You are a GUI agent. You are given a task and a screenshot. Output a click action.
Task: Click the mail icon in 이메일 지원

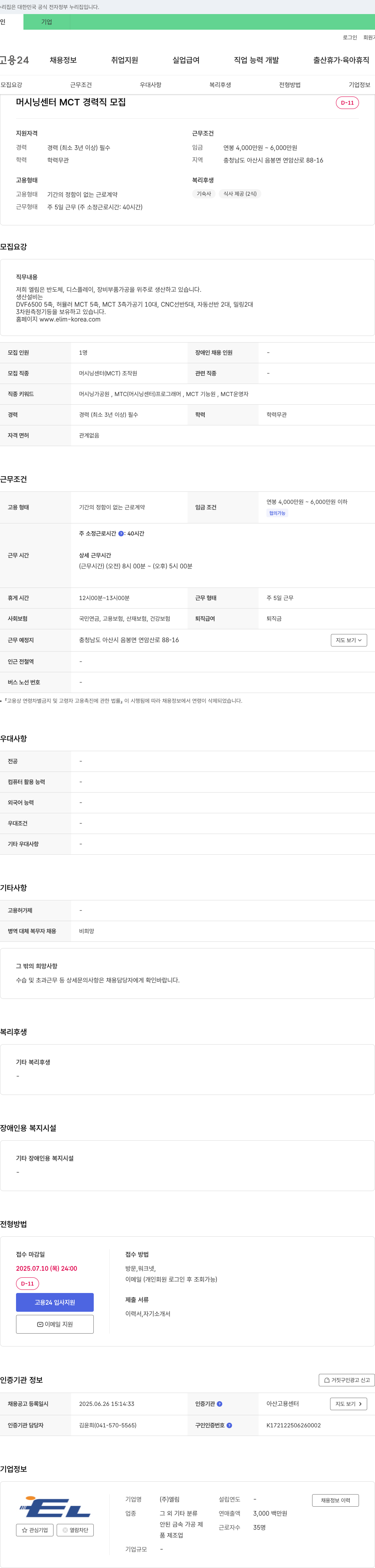[40, 1324]
